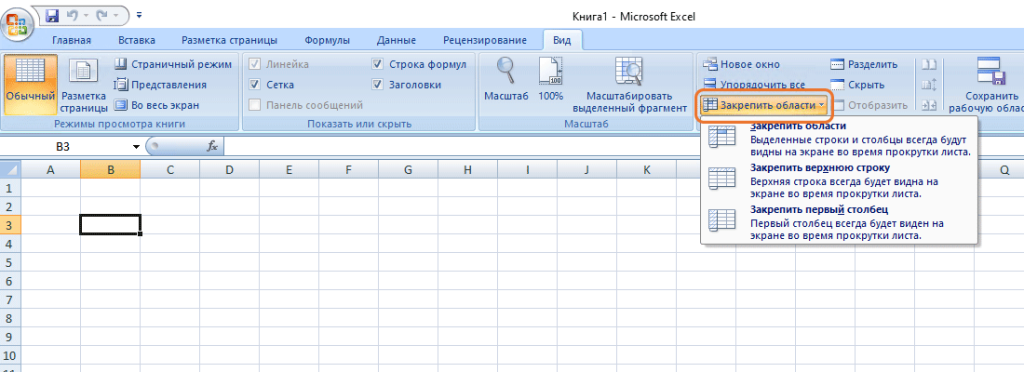1024x372 pixels.
Task: Click the view side by side icon
Action: 929,65
